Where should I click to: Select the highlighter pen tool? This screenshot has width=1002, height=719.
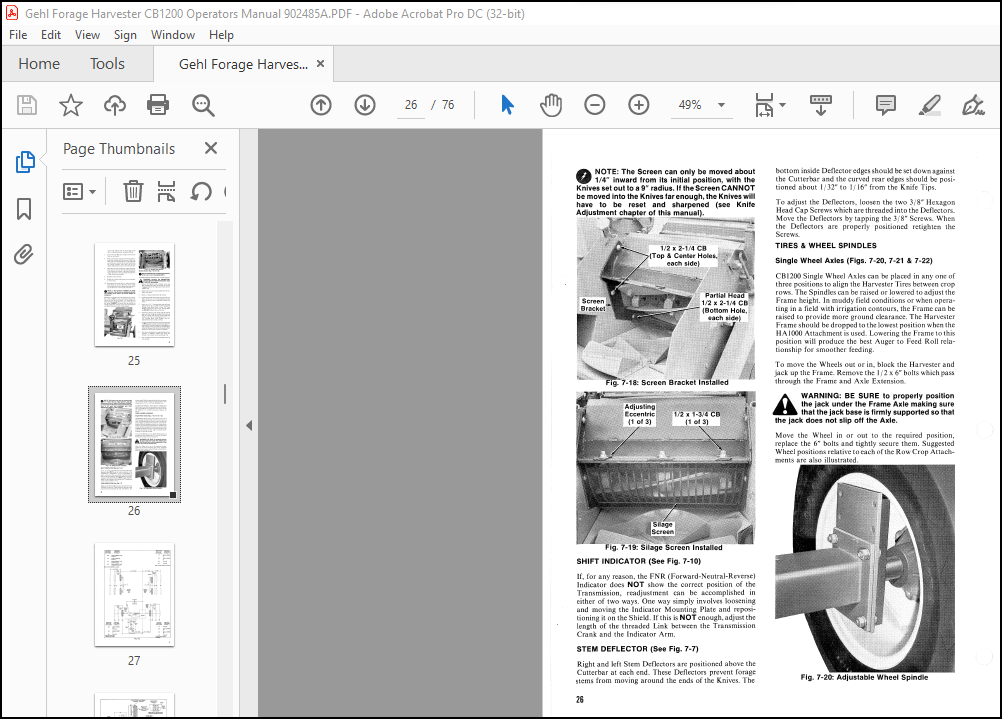pos(929,105)
